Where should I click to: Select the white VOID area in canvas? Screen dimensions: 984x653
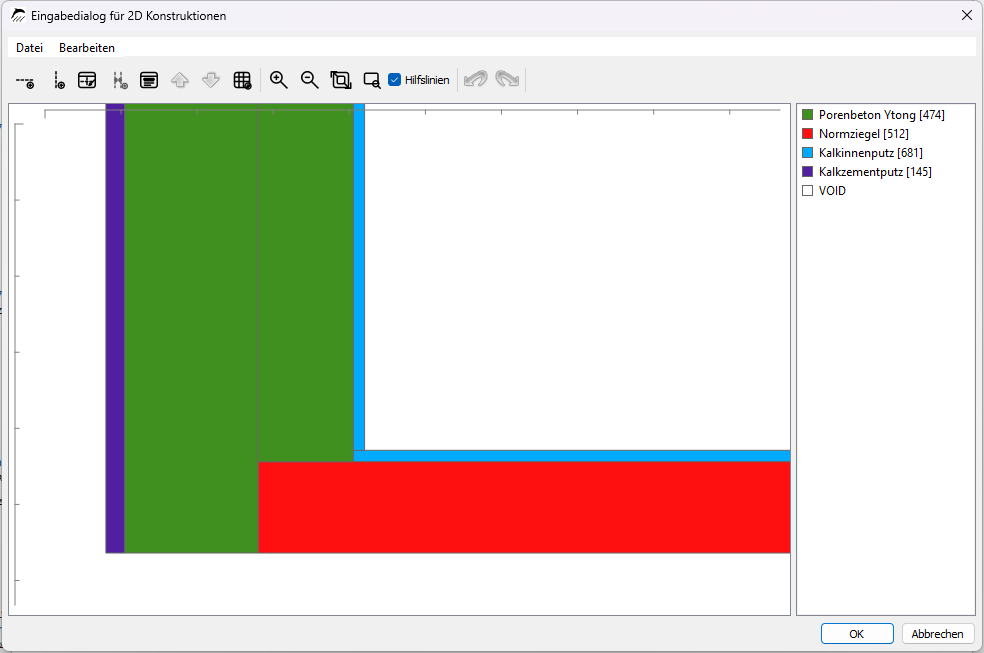click(577, 277)
